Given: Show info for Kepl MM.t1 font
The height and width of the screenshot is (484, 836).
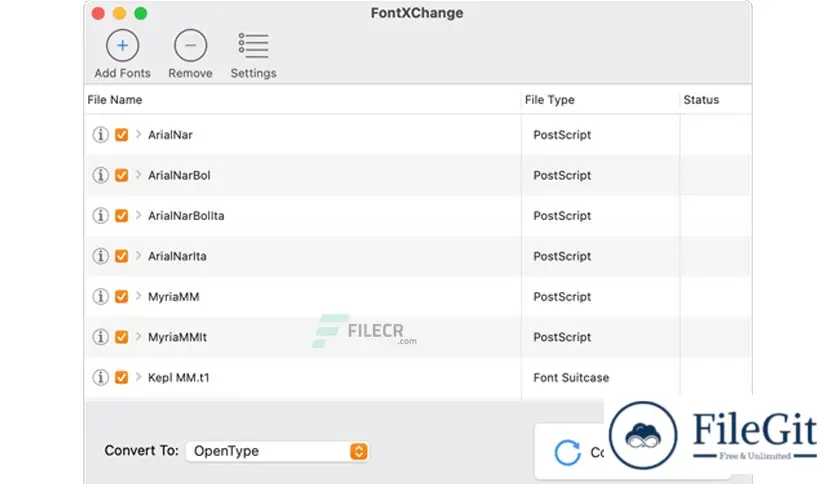Looking at the screenshot, I should [100, 377].
